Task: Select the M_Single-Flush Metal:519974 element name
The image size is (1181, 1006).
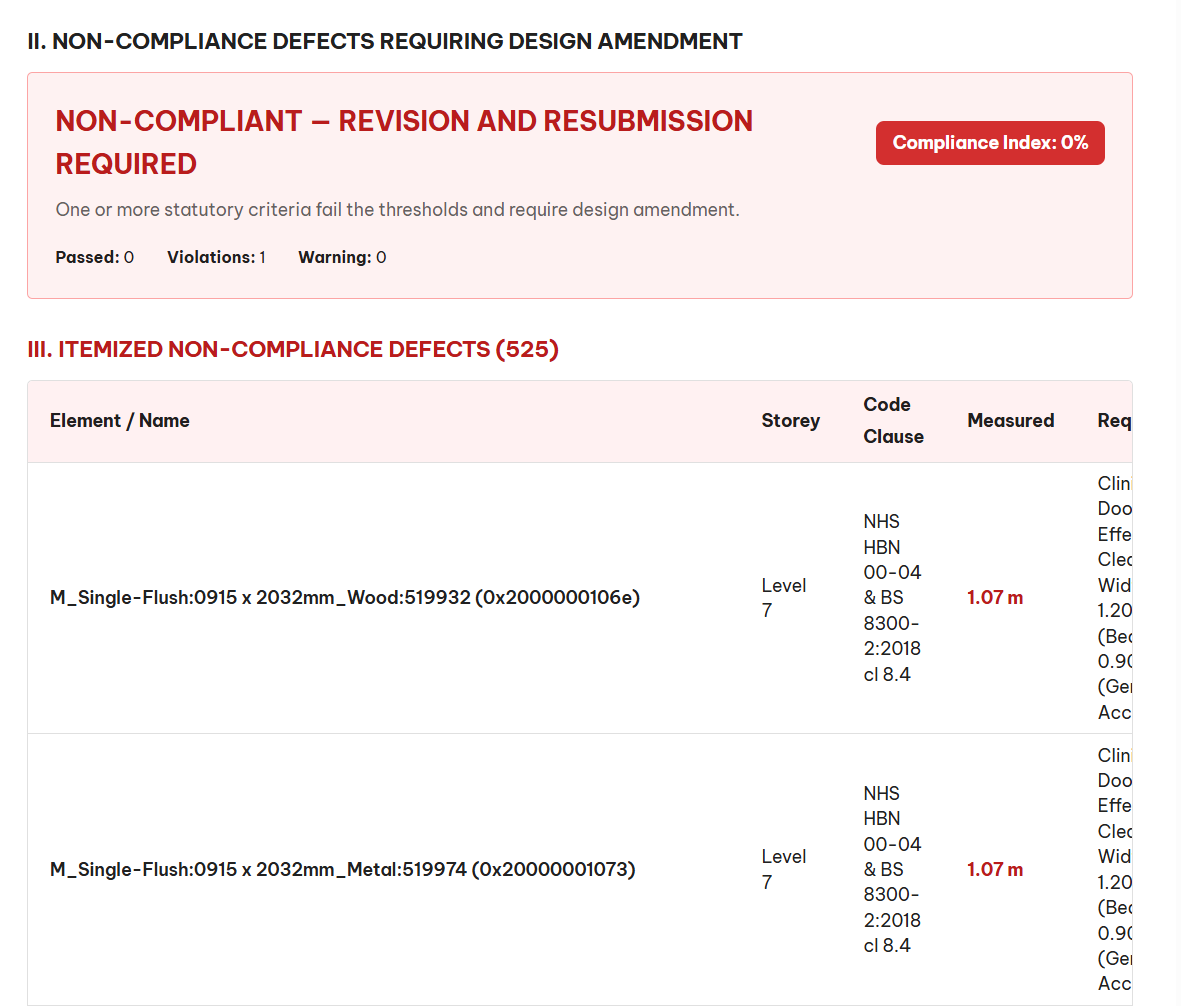Action: 343,870
